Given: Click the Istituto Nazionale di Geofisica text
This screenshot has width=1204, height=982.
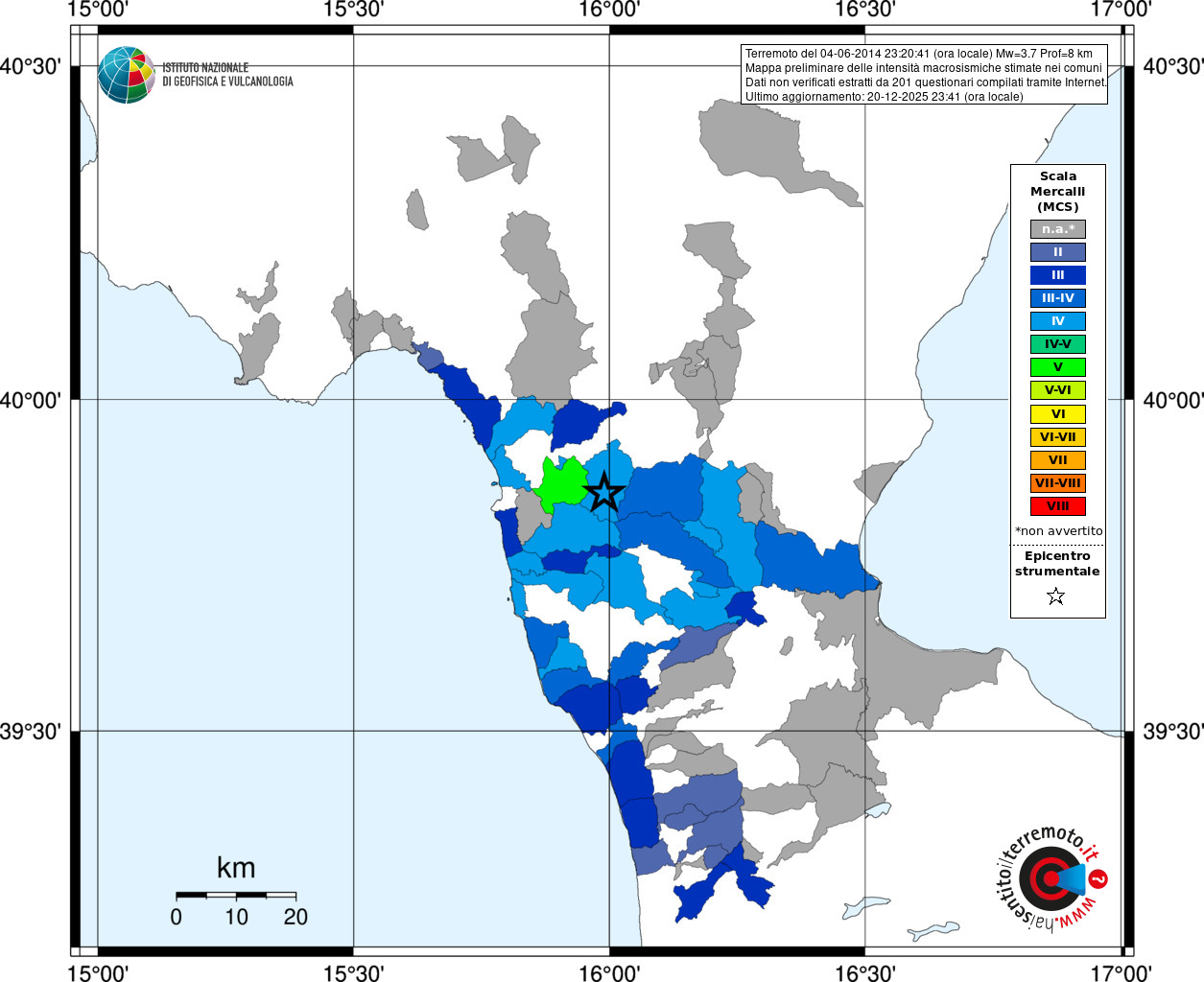Looking at the screenshot, I should pos(227,75).
